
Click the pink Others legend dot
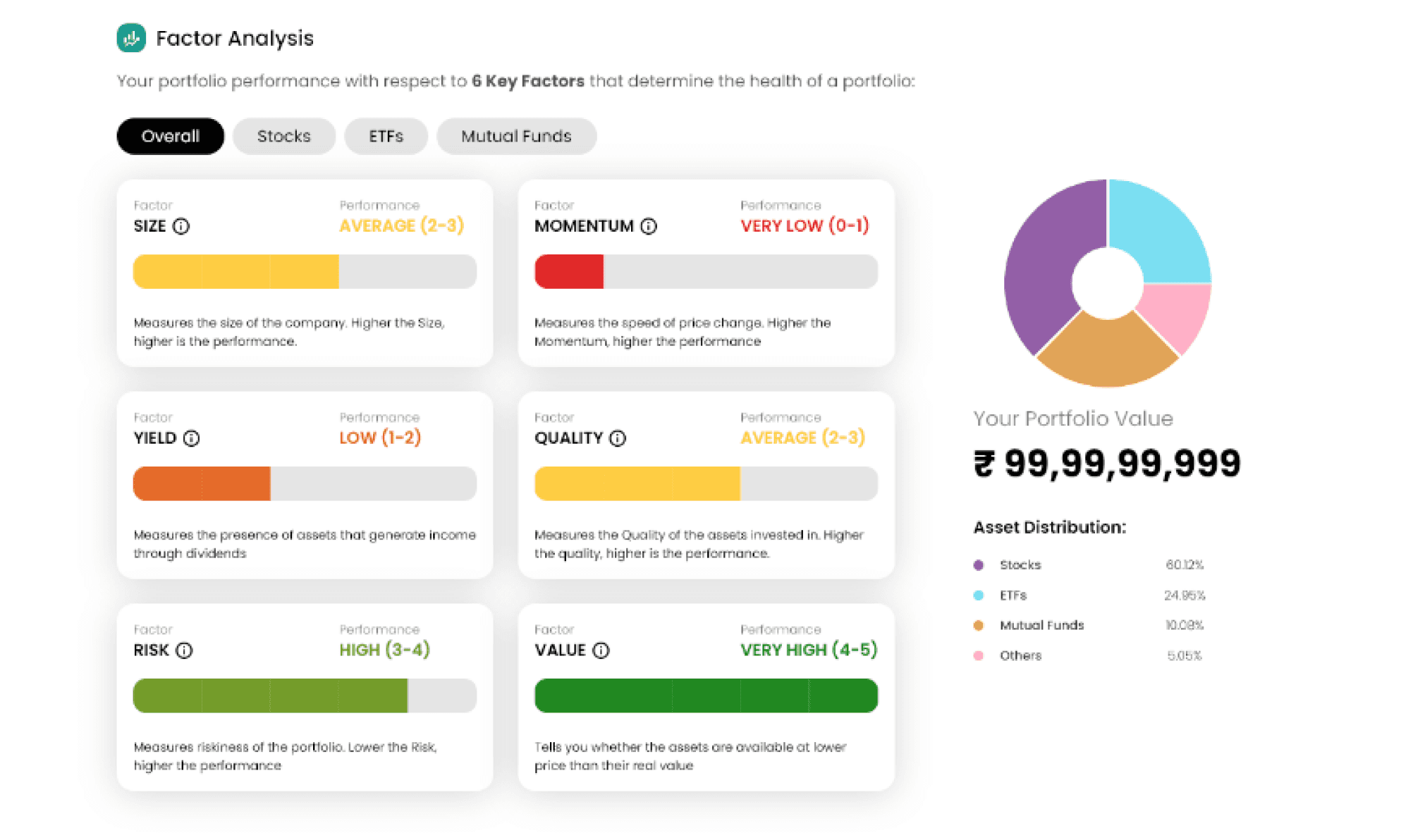pyautogui.click(x=979, y=655)
